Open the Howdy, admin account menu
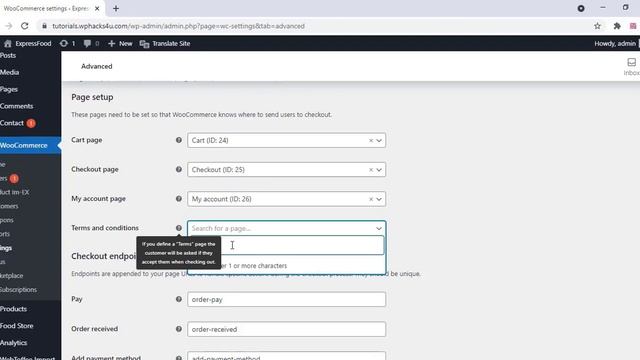 (616, 43)
